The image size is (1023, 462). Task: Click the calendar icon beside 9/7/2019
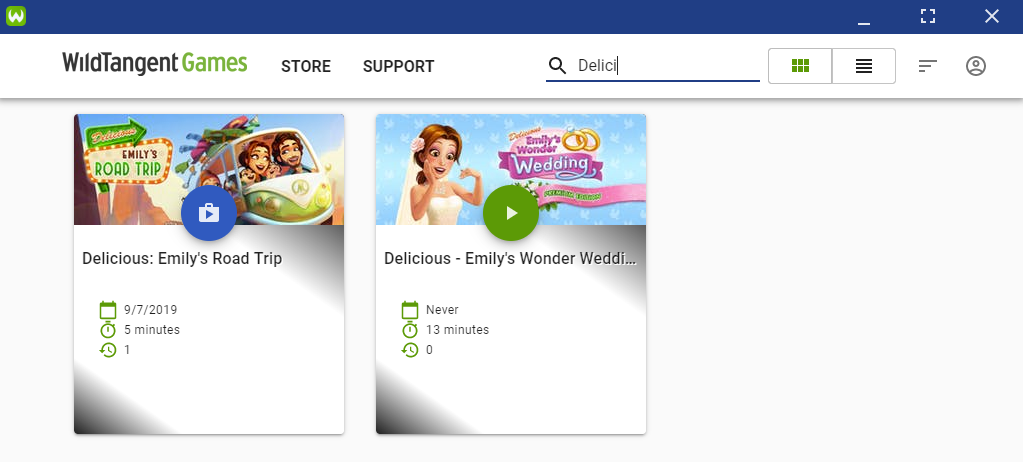(x=108, y=310)
